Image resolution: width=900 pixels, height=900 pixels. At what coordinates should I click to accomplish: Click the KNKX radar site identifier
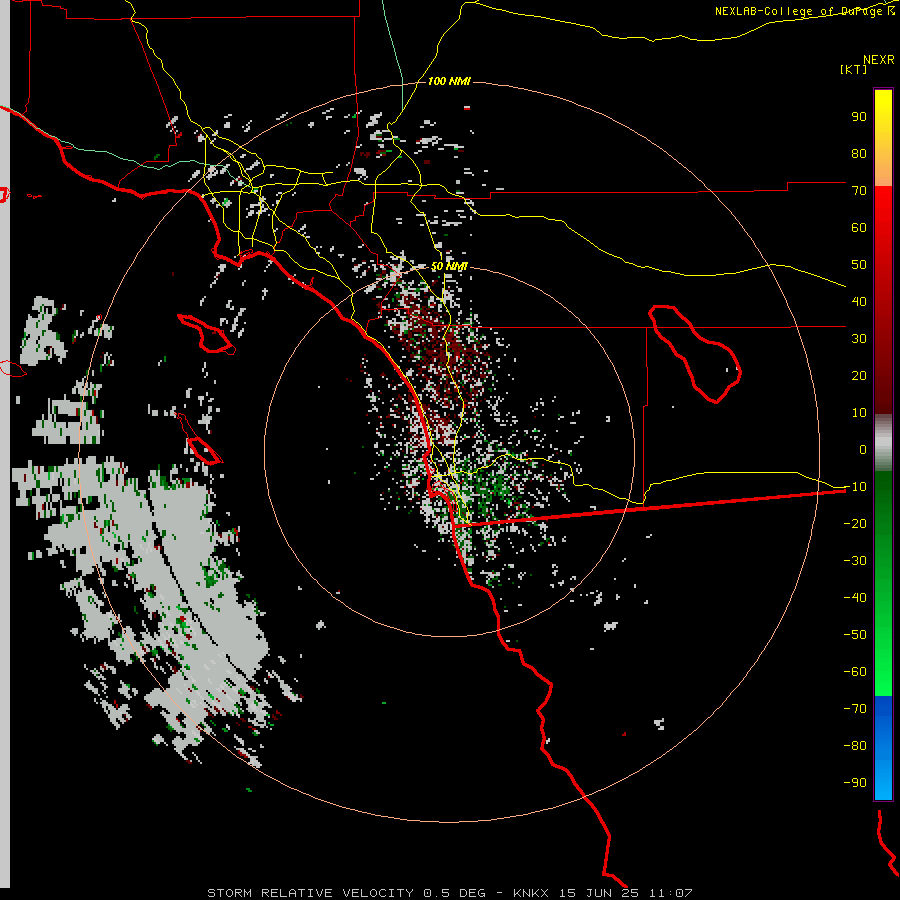tap(531, 893)
